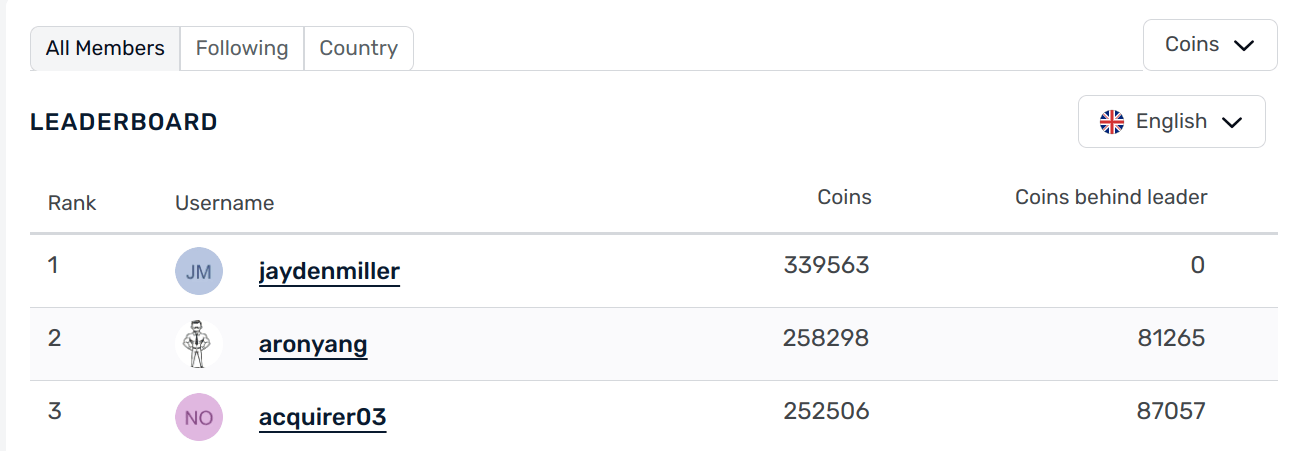Select jaydenmiller's coin total 339563
The height and width of the screenshot is (451, 1291).
826,265
